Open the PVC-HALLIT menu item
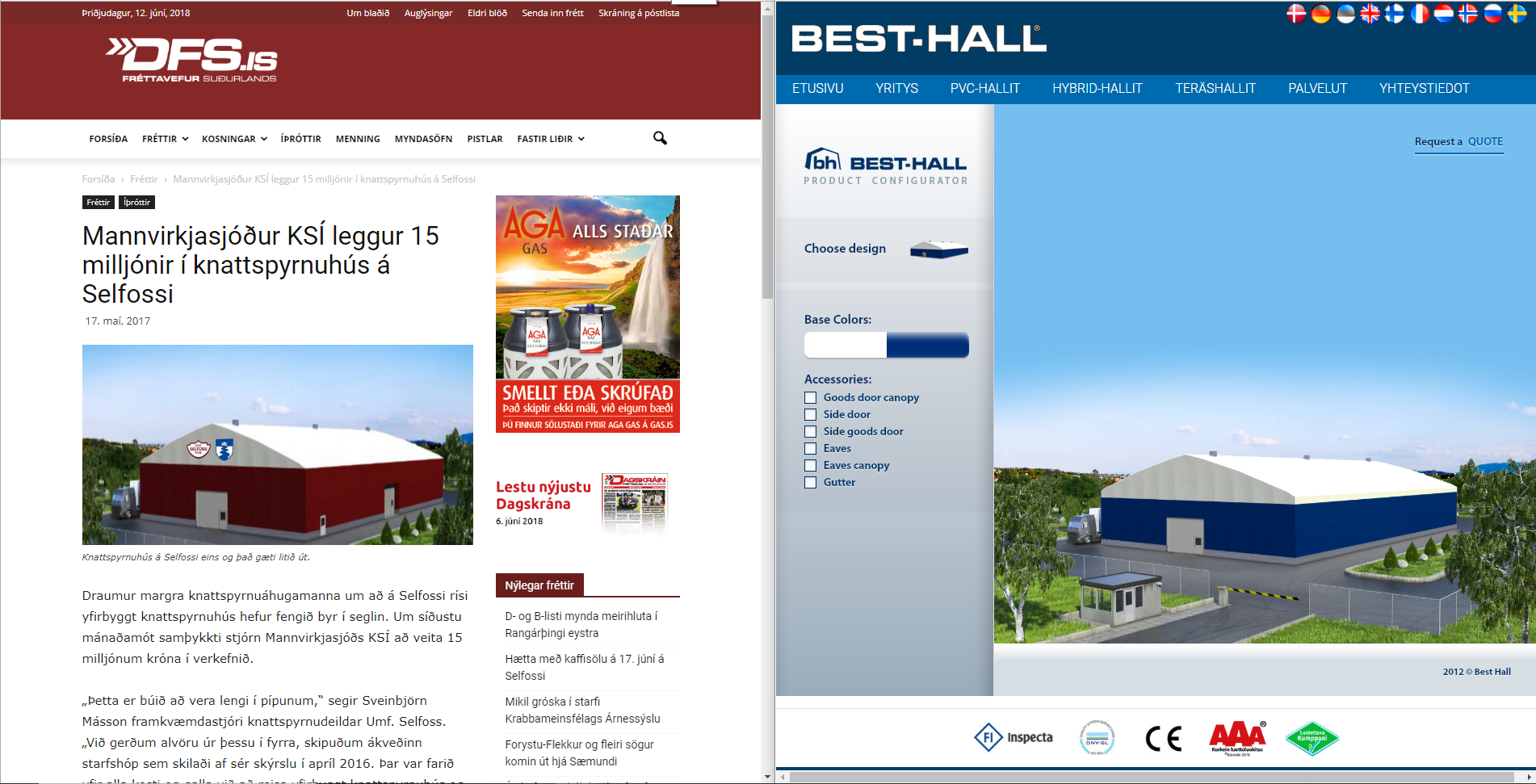Viewport: 1536px width, 784px height. pos(984,89)
